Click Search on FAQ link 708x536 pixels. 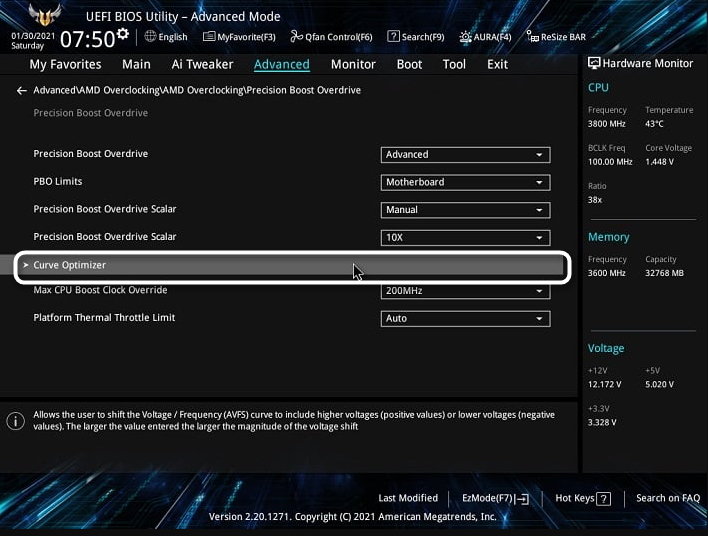pos(668,498)
